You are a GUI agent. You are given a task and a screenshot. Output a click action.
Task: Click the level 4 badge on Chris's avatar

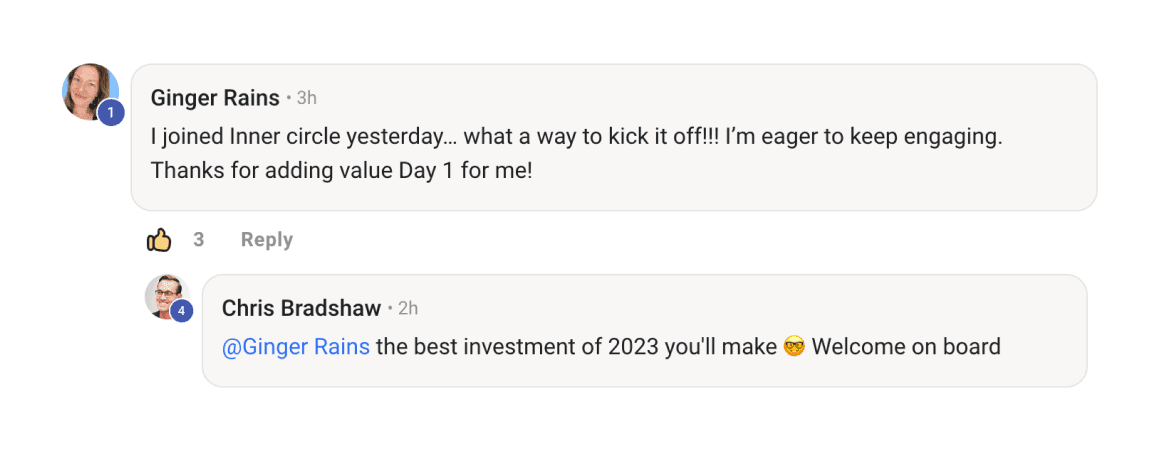[x=181, y=311]
